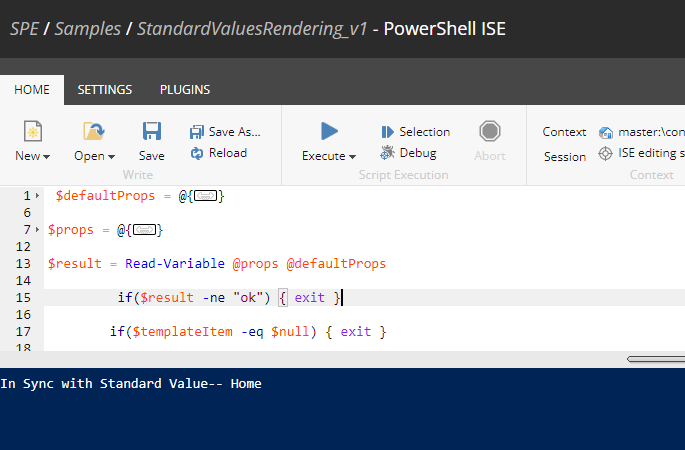Click the Save As icon
The height and width of the screenshot is (450, 685).
(197, 132)
